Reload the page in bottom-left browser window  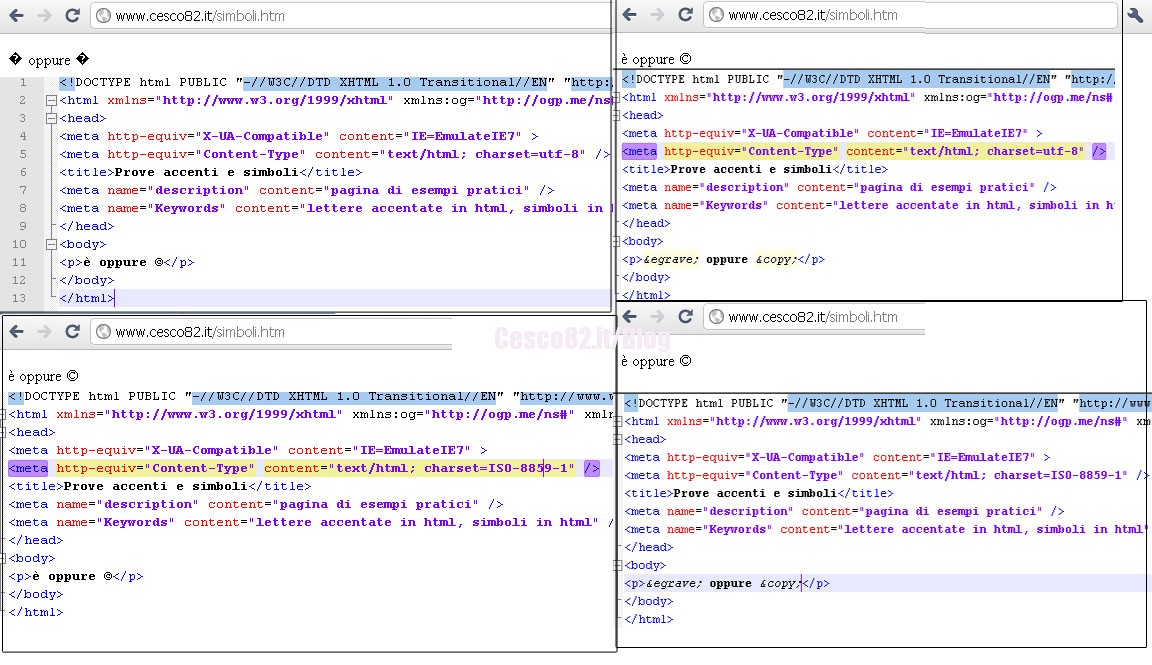(72, 331)
